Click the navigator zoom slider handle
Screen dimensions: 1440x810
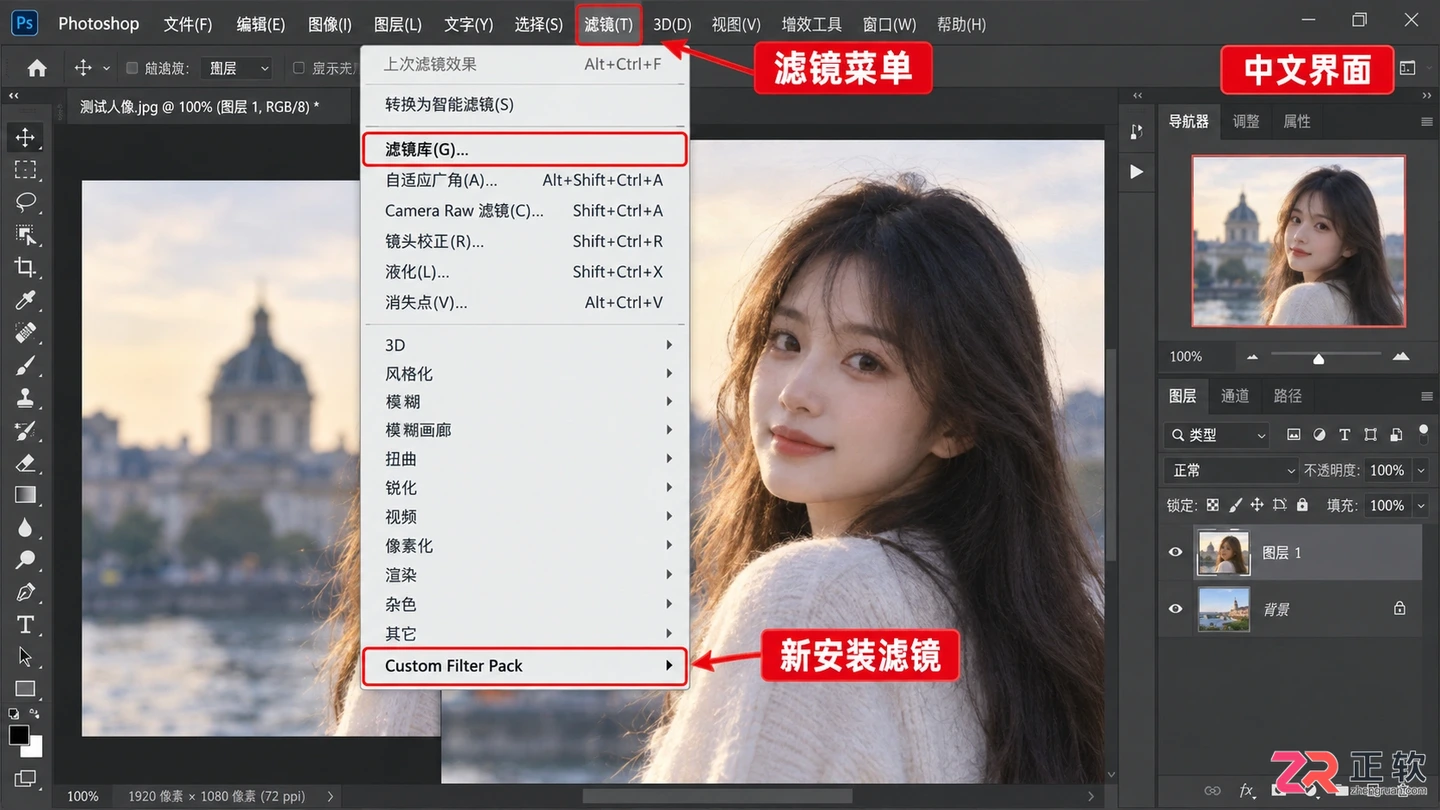(x=1319, y=358)
